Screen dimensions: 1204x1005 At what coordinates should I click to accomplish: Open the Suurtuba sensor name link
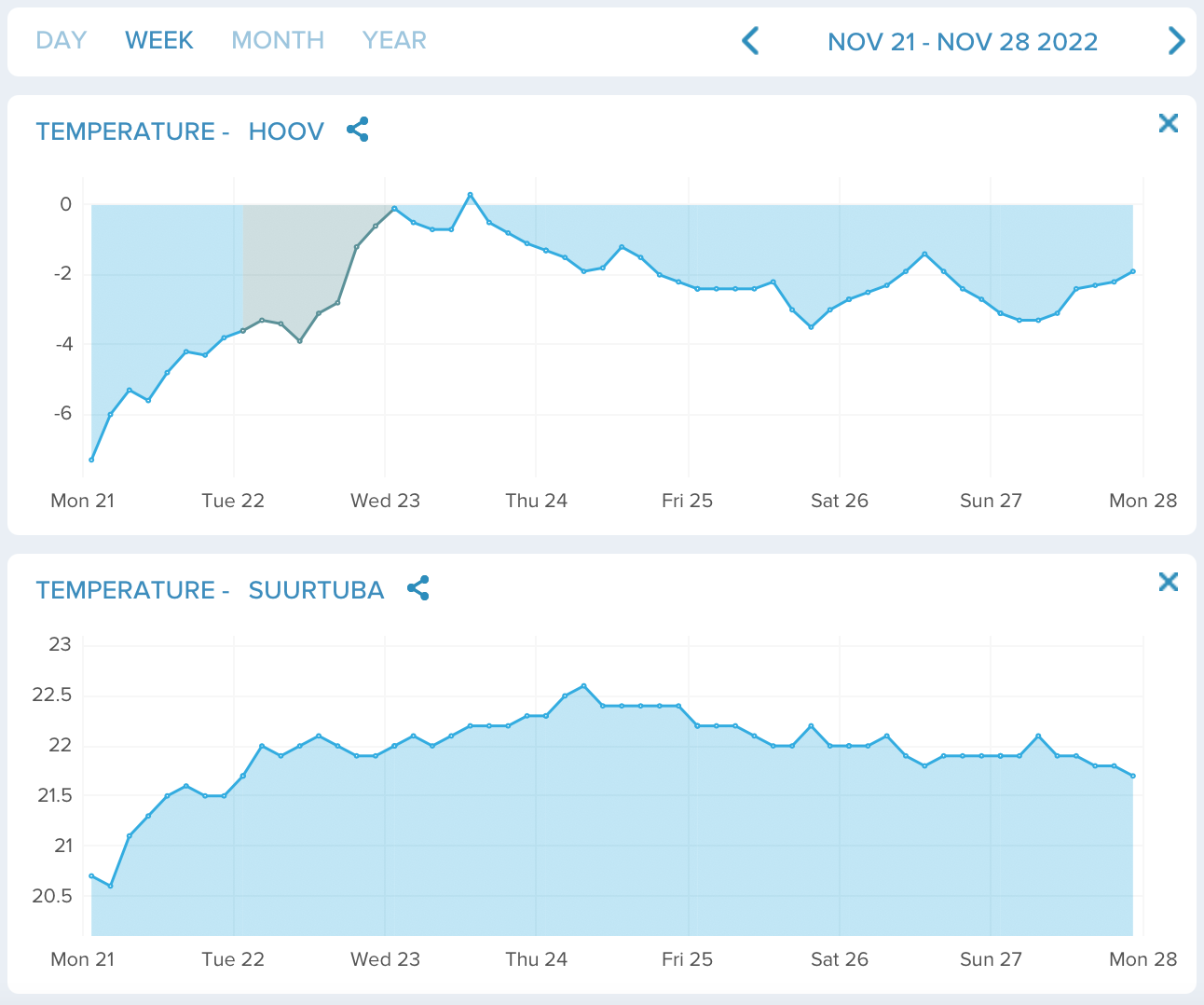(x=316, y=590)
